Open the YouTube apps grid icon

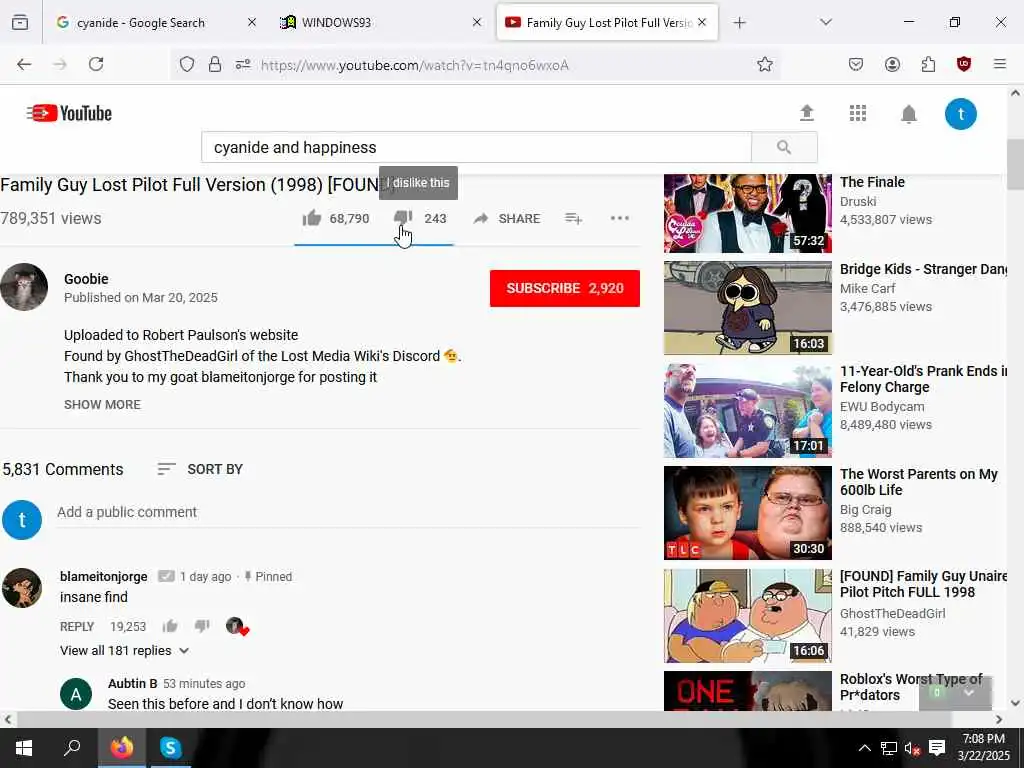pos(857,114)
